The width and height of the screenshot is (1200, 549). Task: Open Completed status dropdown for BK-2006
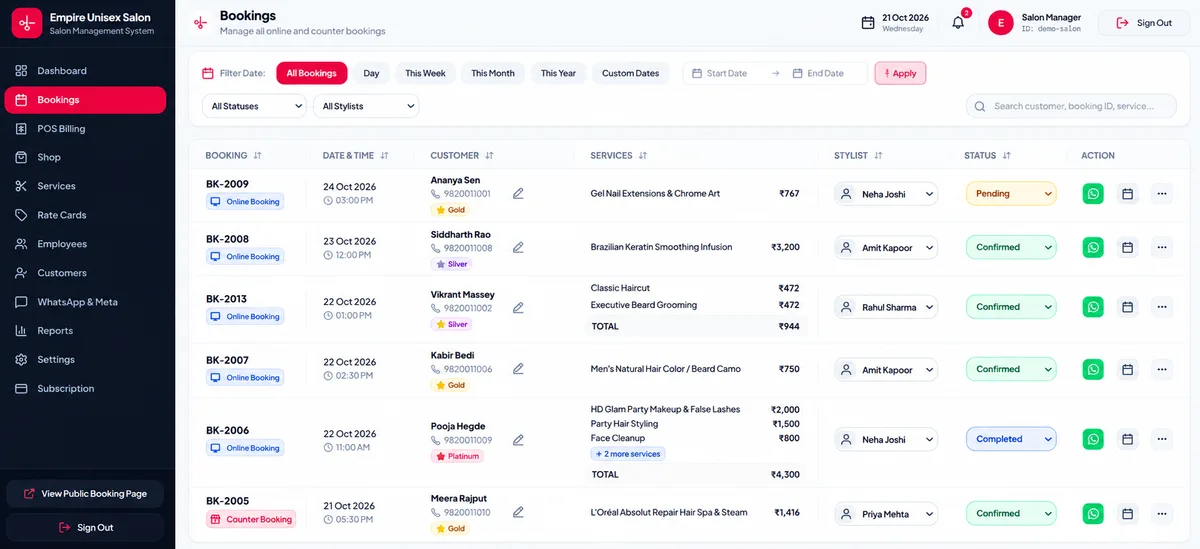pos(1011,439)
